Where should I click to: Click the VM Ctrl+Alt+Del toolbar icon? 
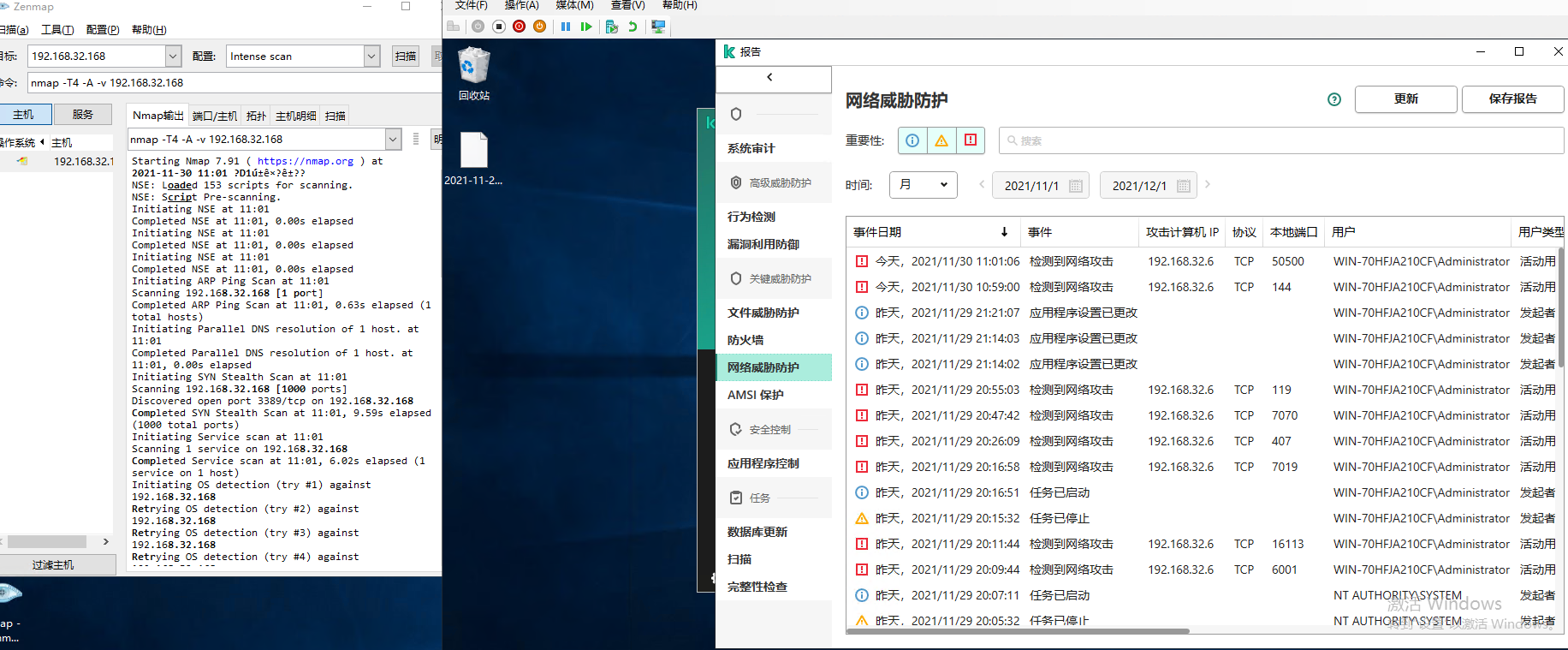pyautogui.click(x=454, y=27)
